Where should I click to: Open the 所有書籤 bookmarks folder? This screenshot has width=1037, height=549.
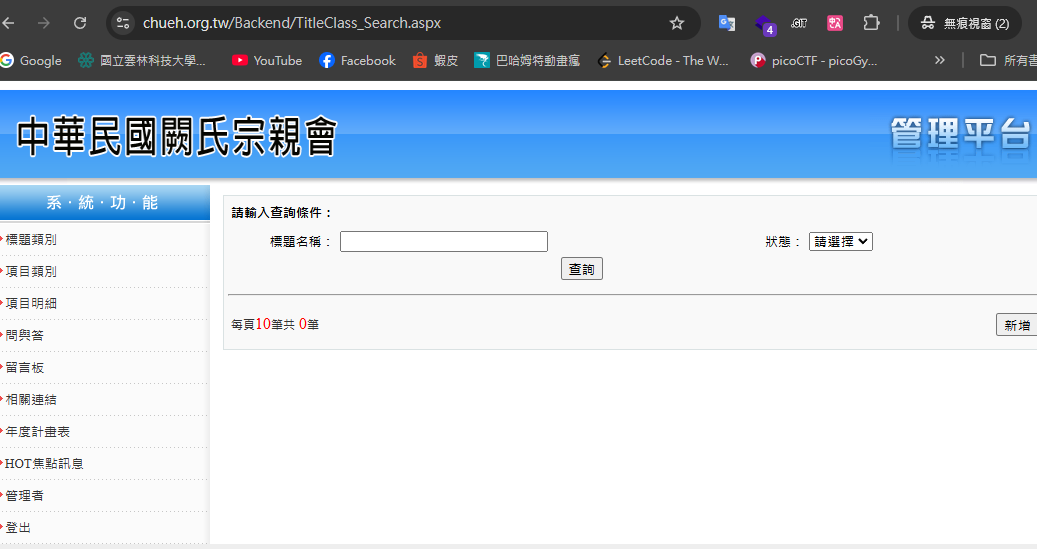(x=1008, y=60)
